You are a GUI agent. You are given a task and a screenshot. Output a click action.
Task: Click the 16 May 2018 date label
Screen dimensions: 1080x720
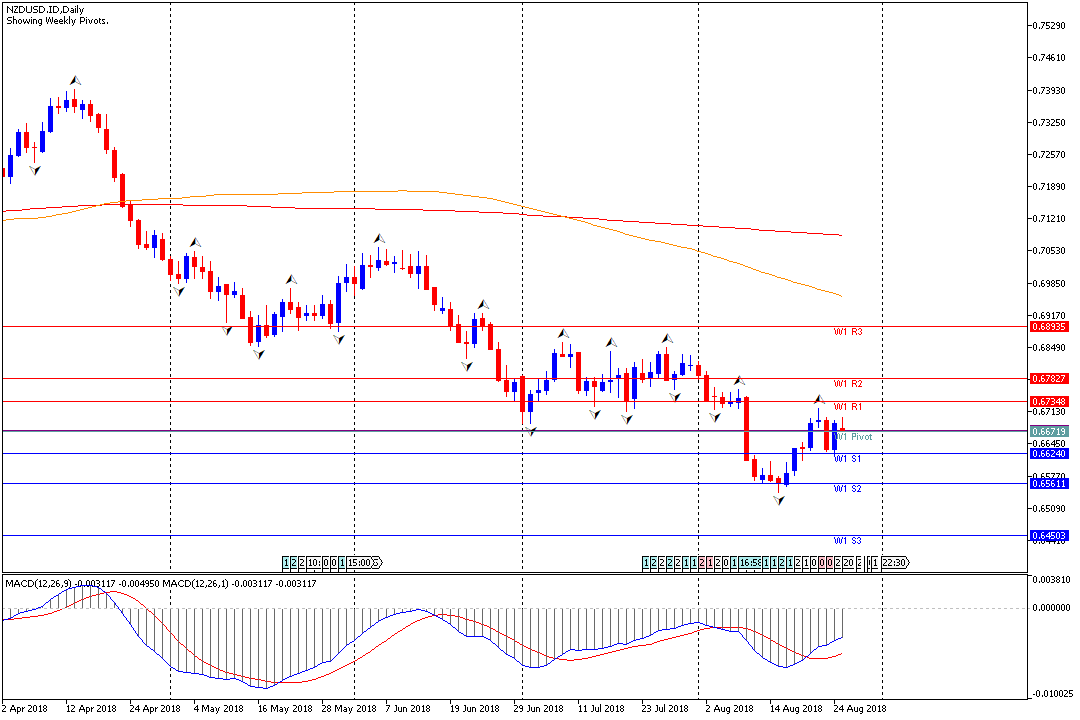click(x=284, y=708)
